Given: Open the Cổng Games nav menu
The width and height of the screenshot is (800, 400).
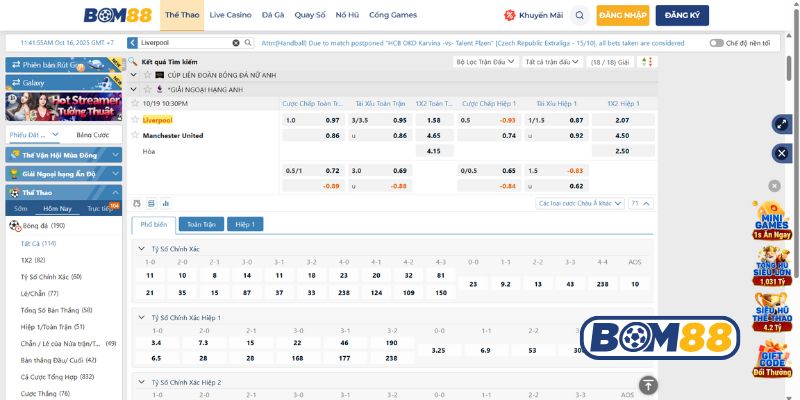Looking at the screenshot, I should tap(393, 15).
